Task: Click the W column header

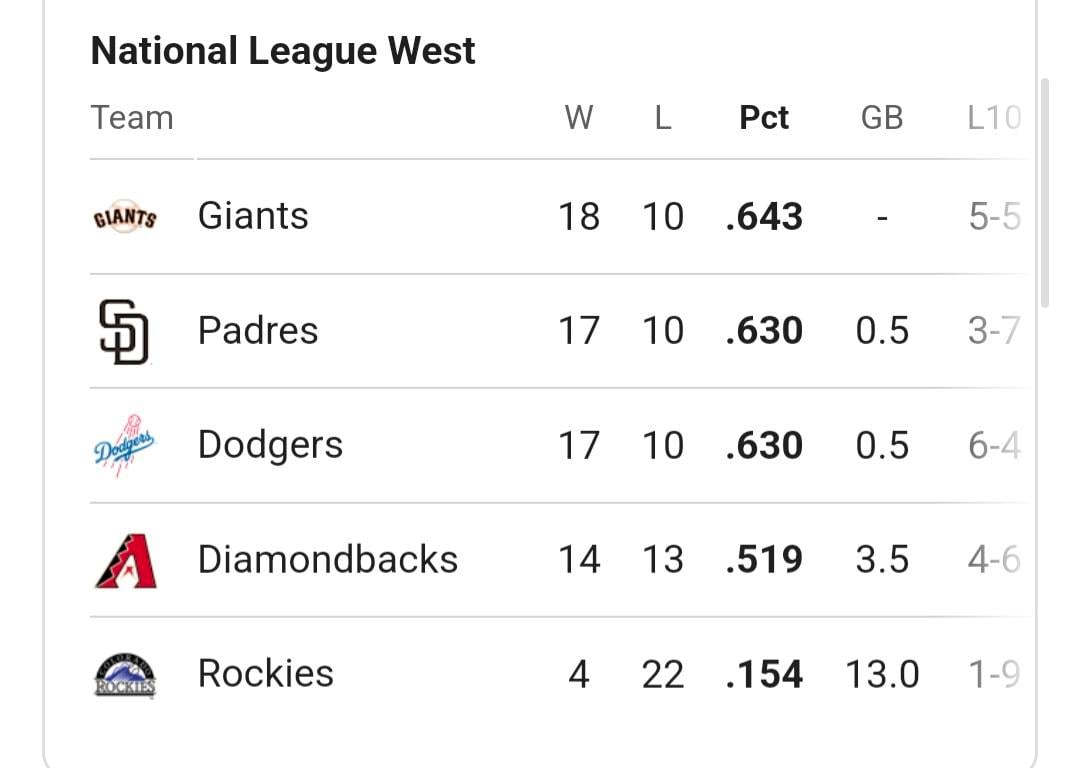Action: pyautogui.click(x=579, y=118)
